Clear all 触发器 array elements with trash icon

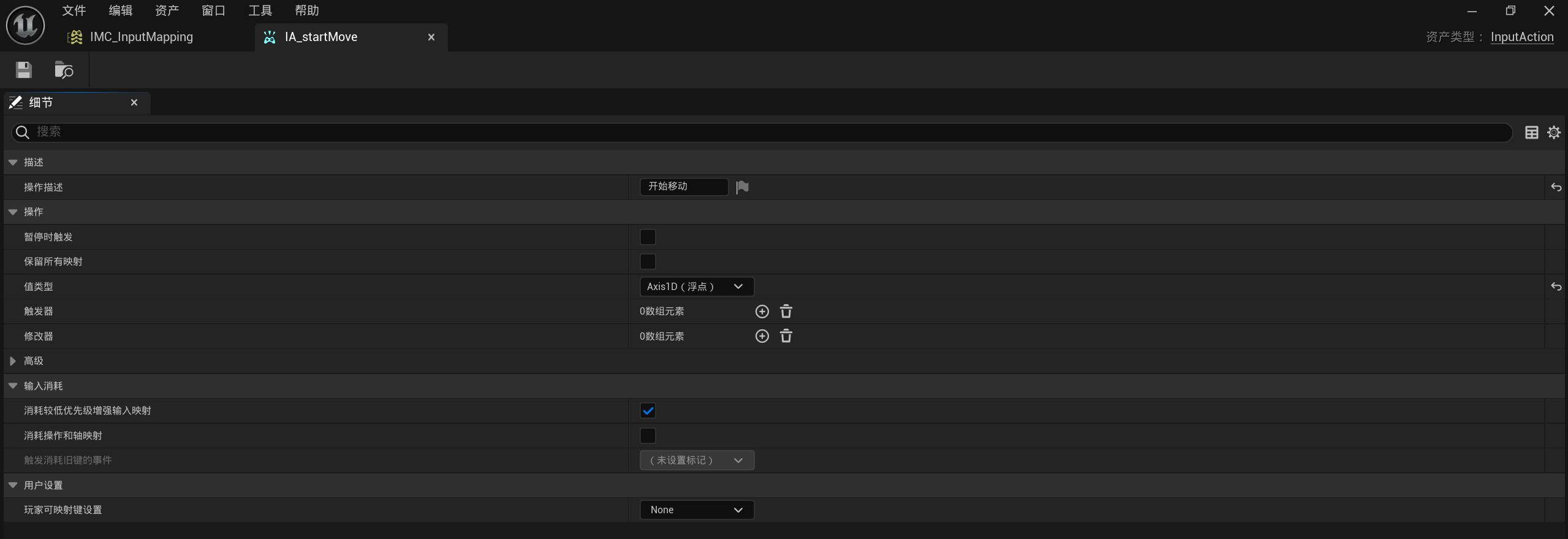coord(786,312)
